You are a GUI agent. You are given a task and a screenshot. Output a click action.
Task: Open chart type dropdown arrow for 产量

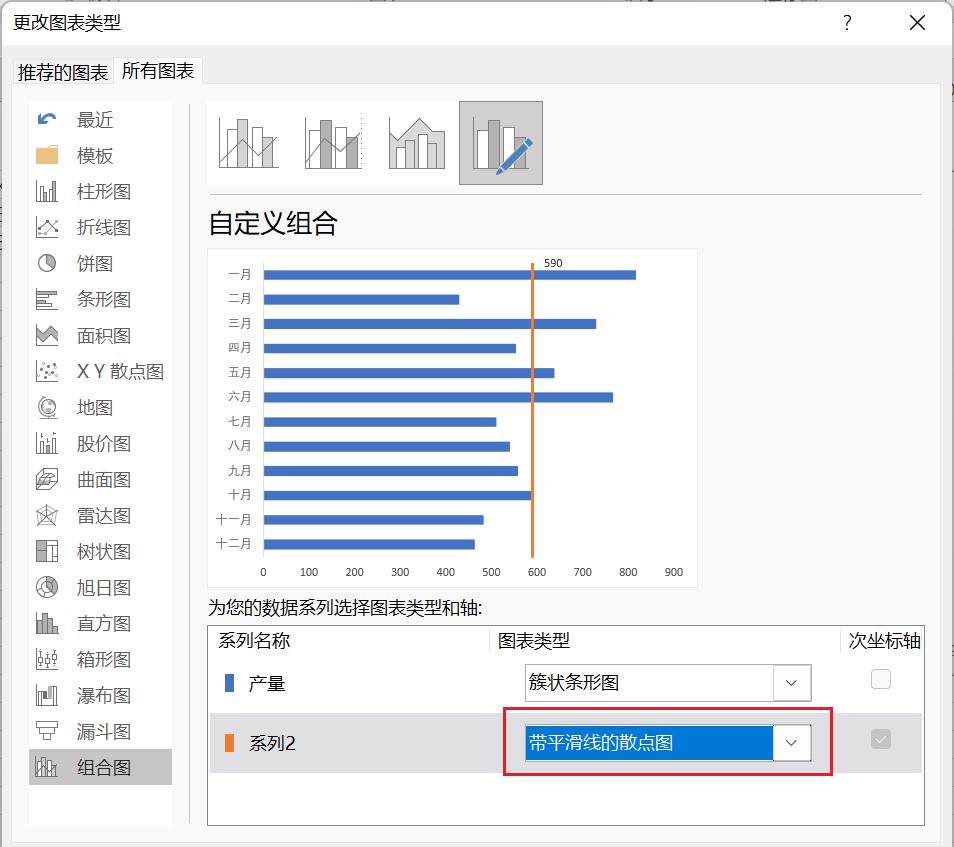coord(792,683)
